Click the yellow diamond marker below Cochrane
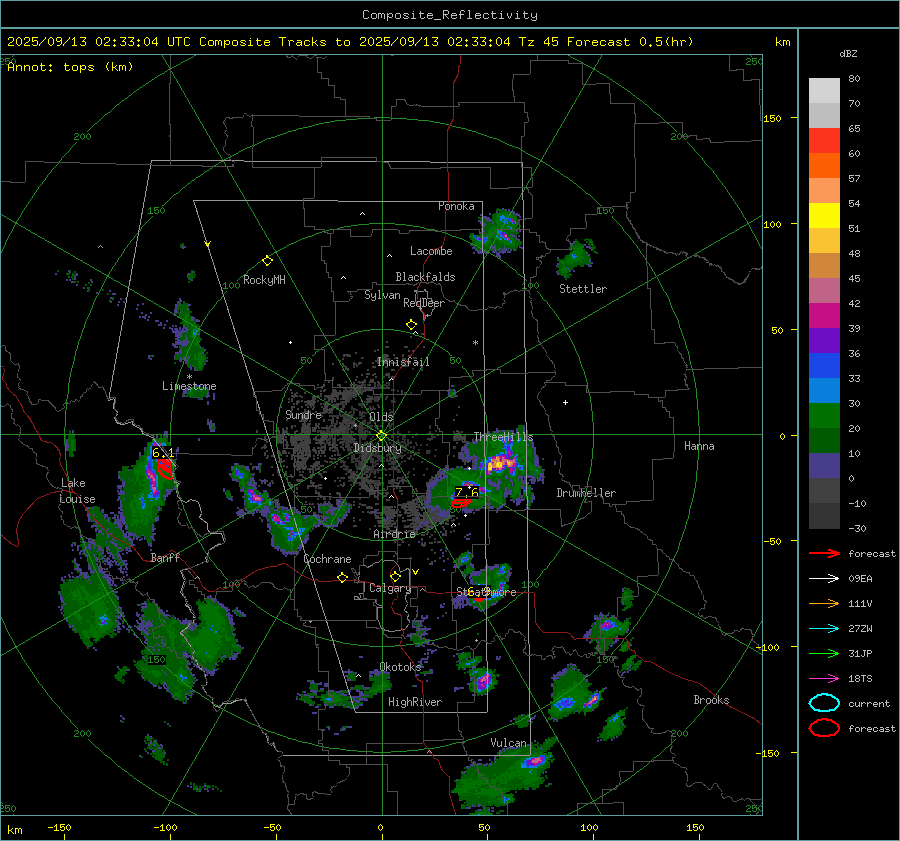The image size is (900, 841). (x=342, y=578)
